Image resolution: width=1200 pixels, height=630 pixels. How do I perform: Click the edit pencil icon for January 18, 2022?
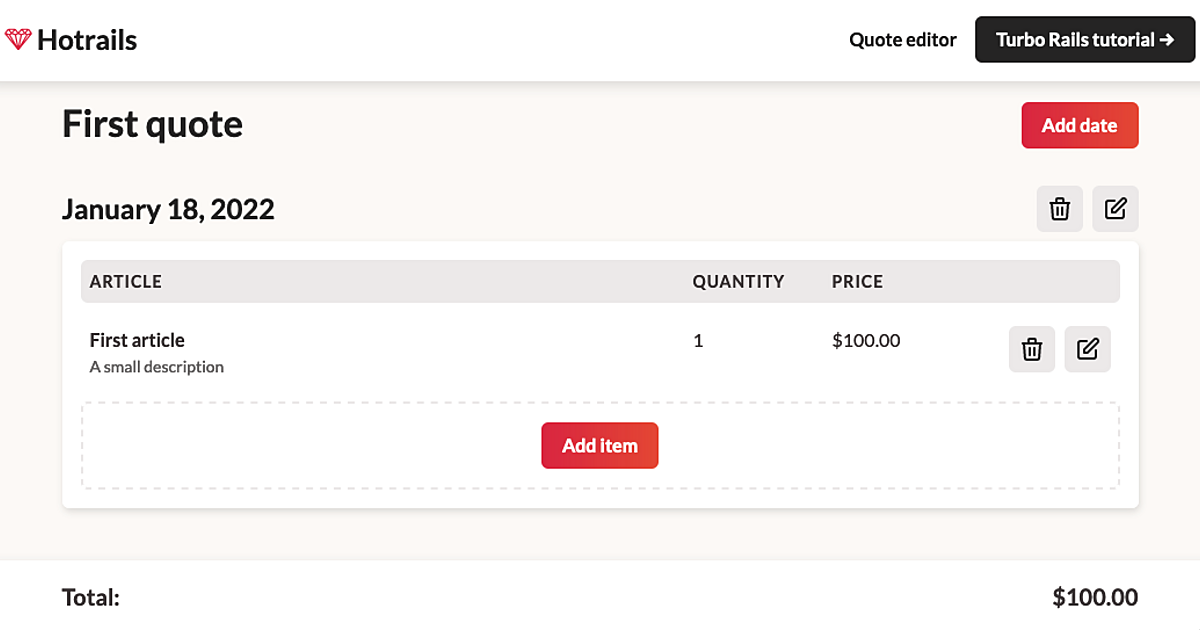1115,209
